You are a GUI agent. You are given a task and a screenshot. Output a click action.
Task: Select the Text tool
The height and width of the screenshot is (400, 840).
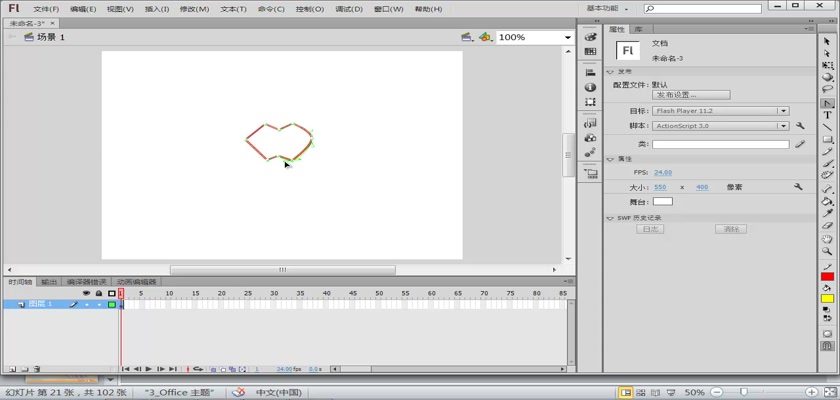(x=827, y=115)
